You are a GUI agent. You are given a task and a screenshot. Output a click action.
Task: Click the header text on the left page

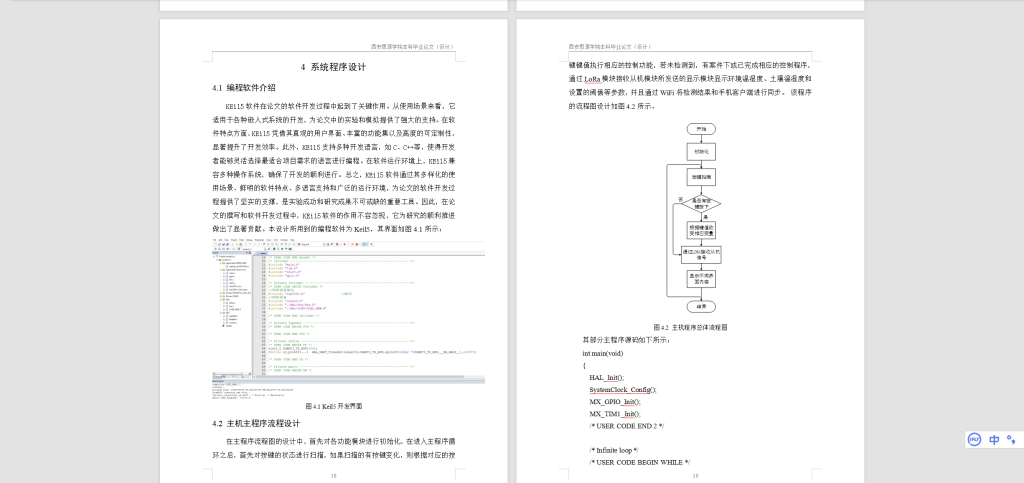point(413,46)
